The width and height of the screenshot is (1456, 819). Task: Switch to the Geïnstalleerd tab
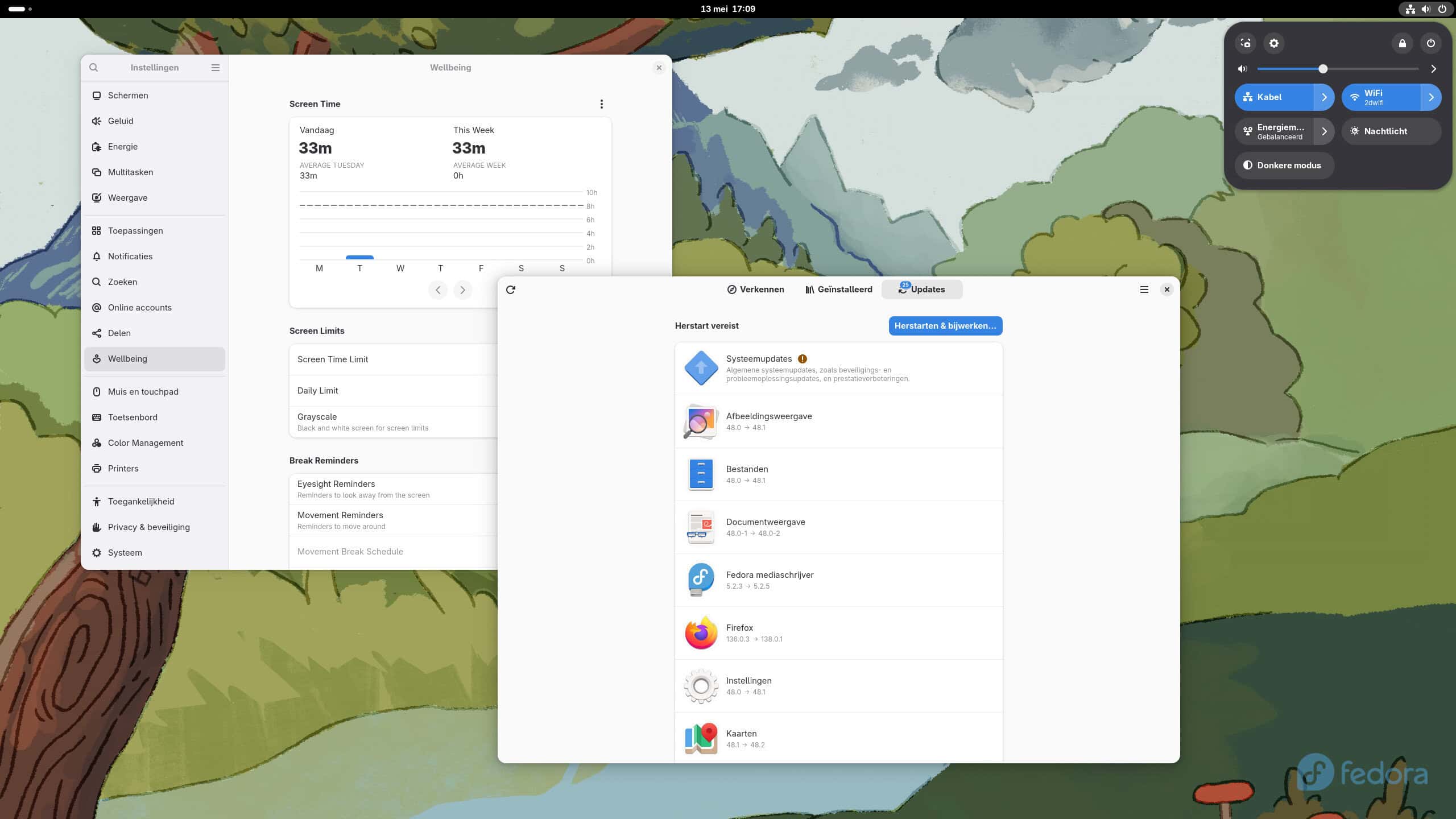pyautogui.click(x=839, y=289)
